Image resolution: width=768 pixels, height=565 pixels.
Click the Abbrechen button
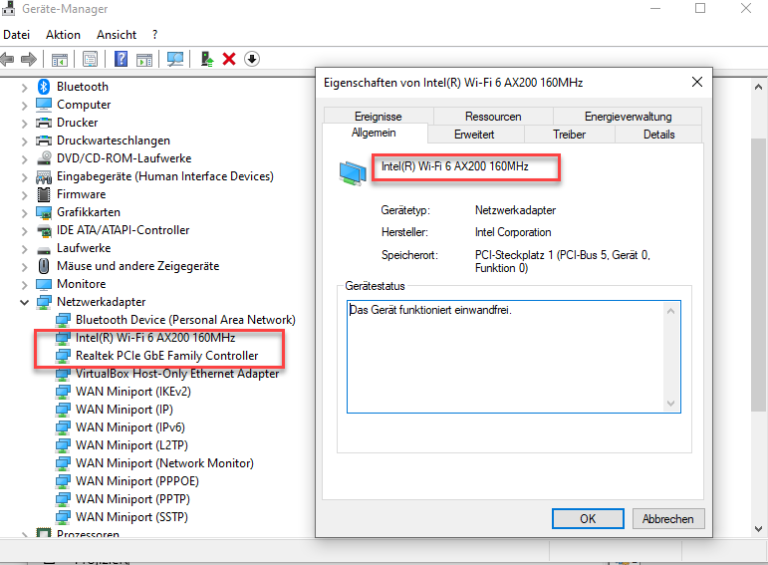668,518
